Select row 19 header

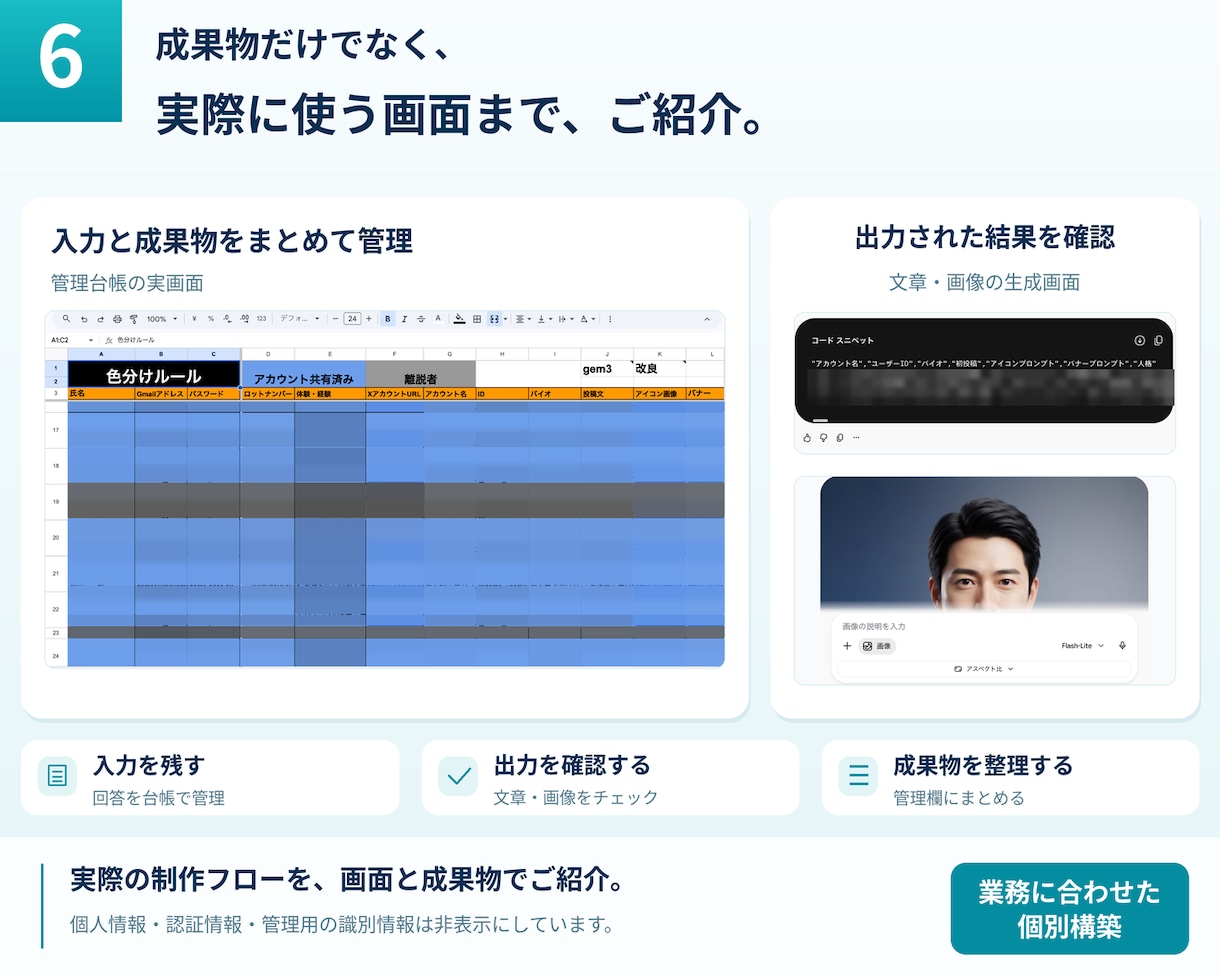(56, 500)
